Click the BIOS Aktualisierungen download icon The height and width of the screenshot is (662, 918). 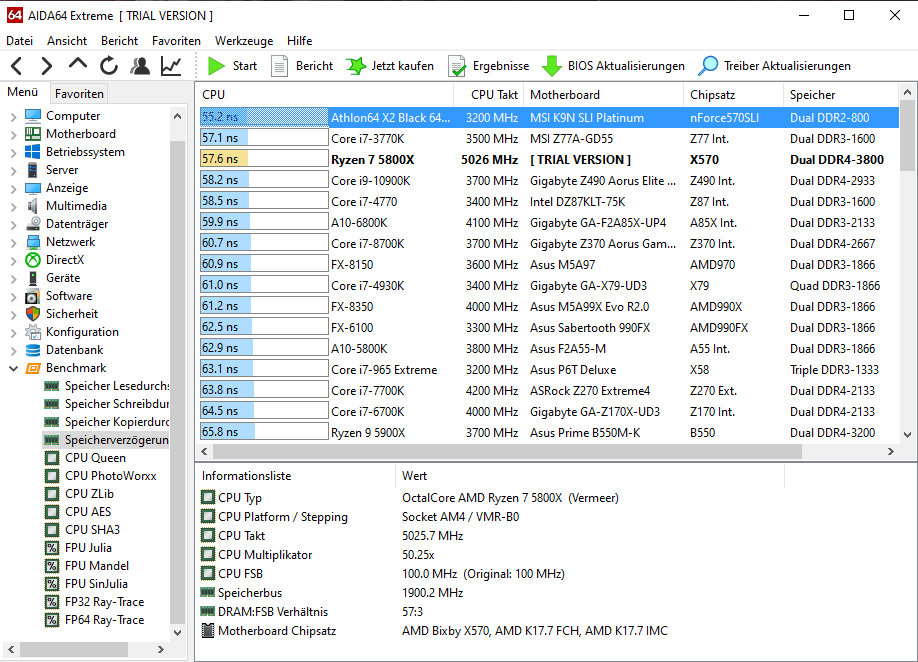[x=551, y=66]
